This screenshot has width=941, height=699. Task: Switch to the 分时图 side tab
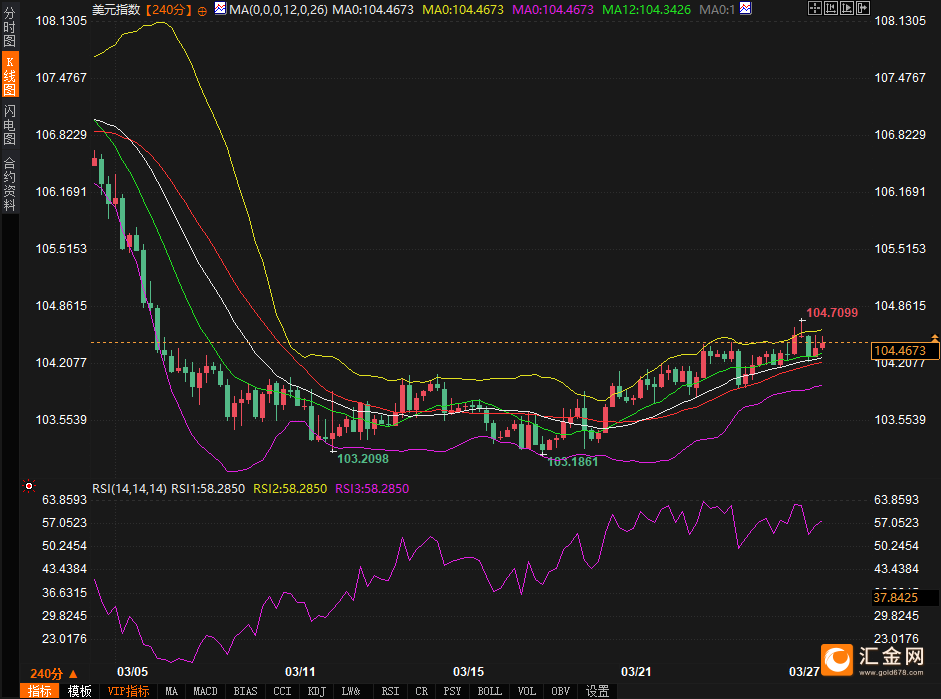point(10,26)
